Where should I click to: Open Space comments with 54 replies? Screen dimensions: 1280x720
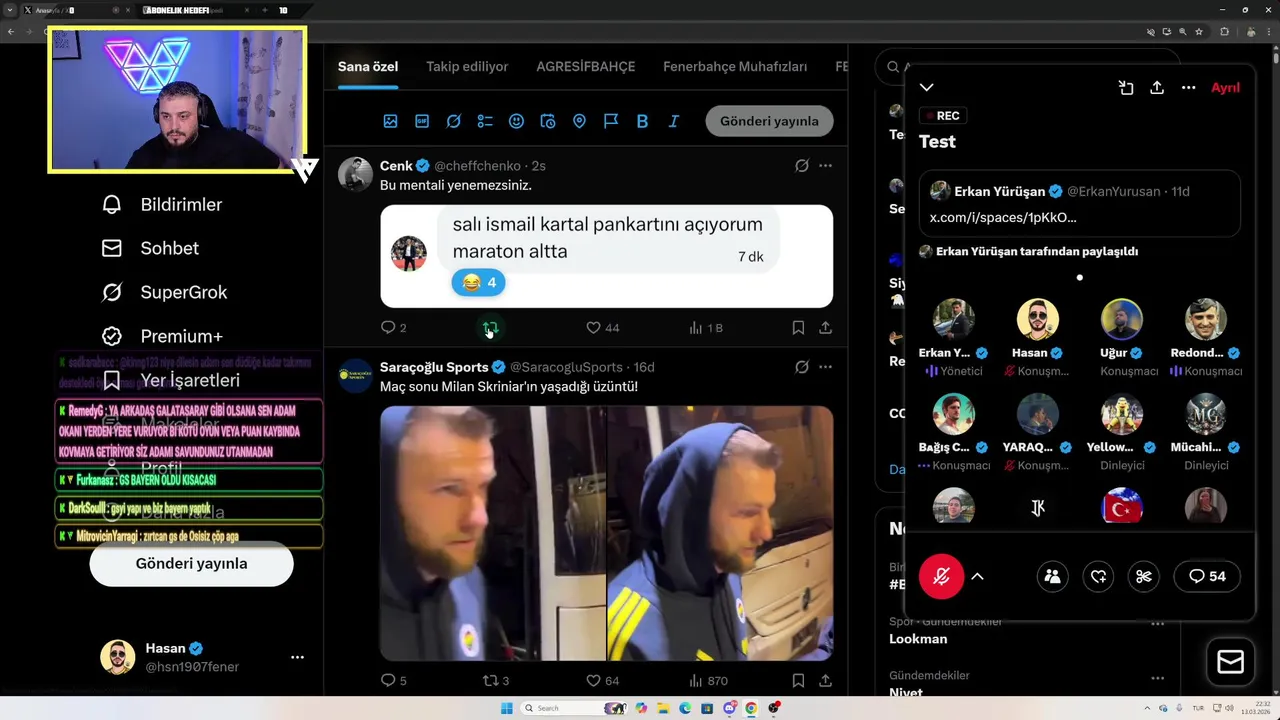(1207, 576)
